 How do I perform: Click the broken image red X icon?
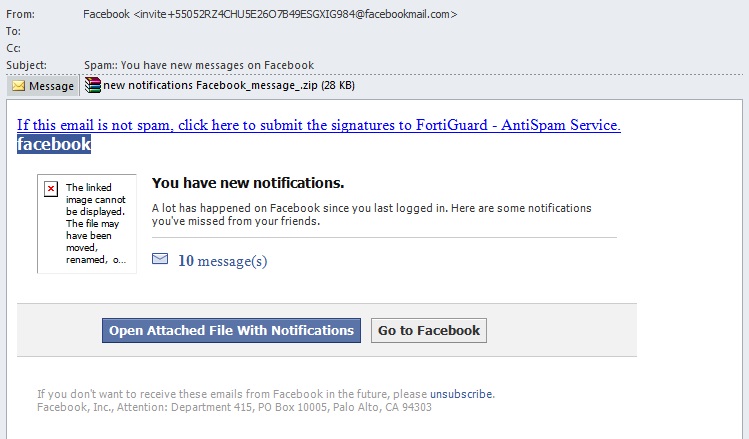(51, 189)
